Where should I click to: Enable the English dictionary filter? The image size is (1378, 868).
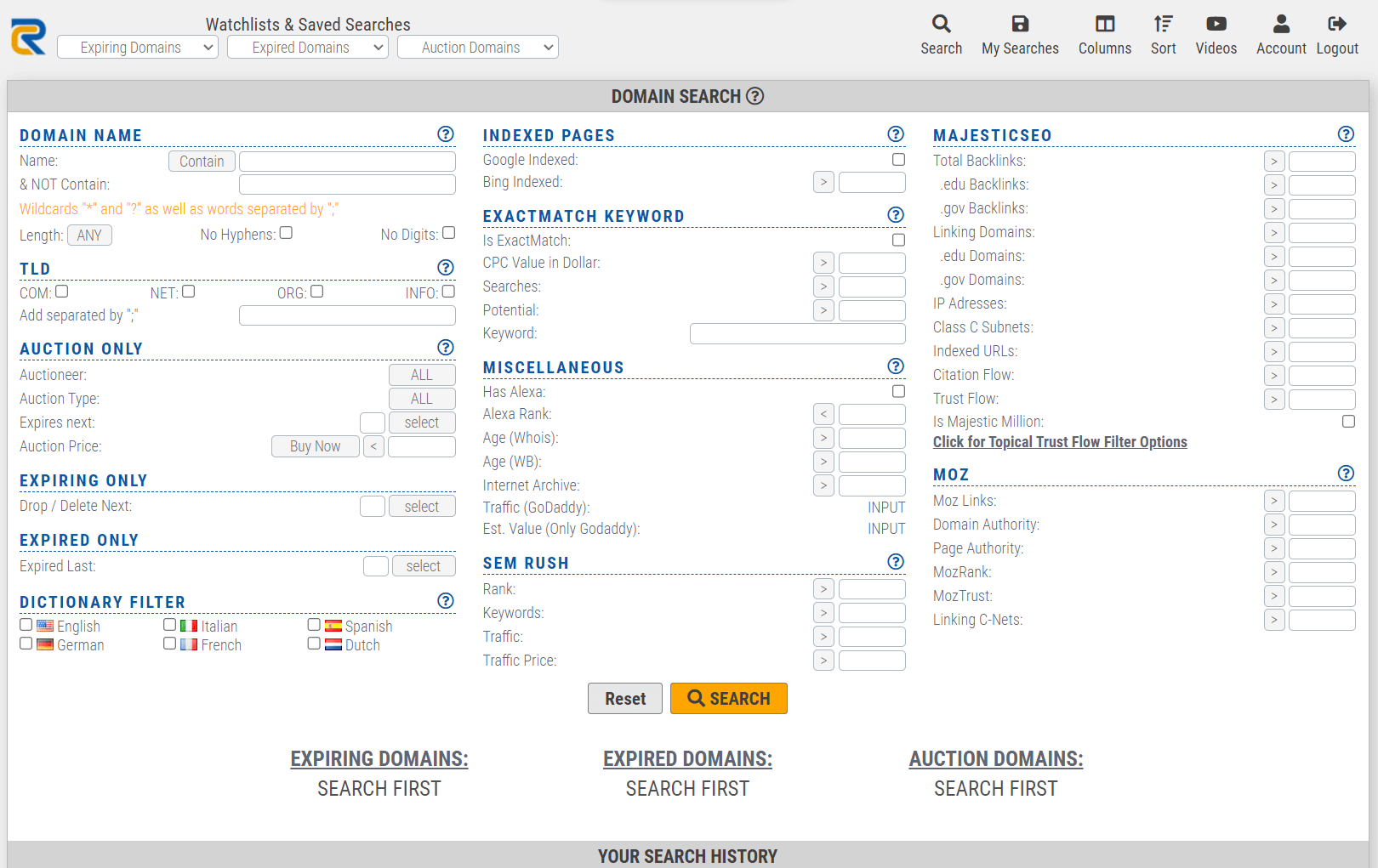click(x=26, y=624)
